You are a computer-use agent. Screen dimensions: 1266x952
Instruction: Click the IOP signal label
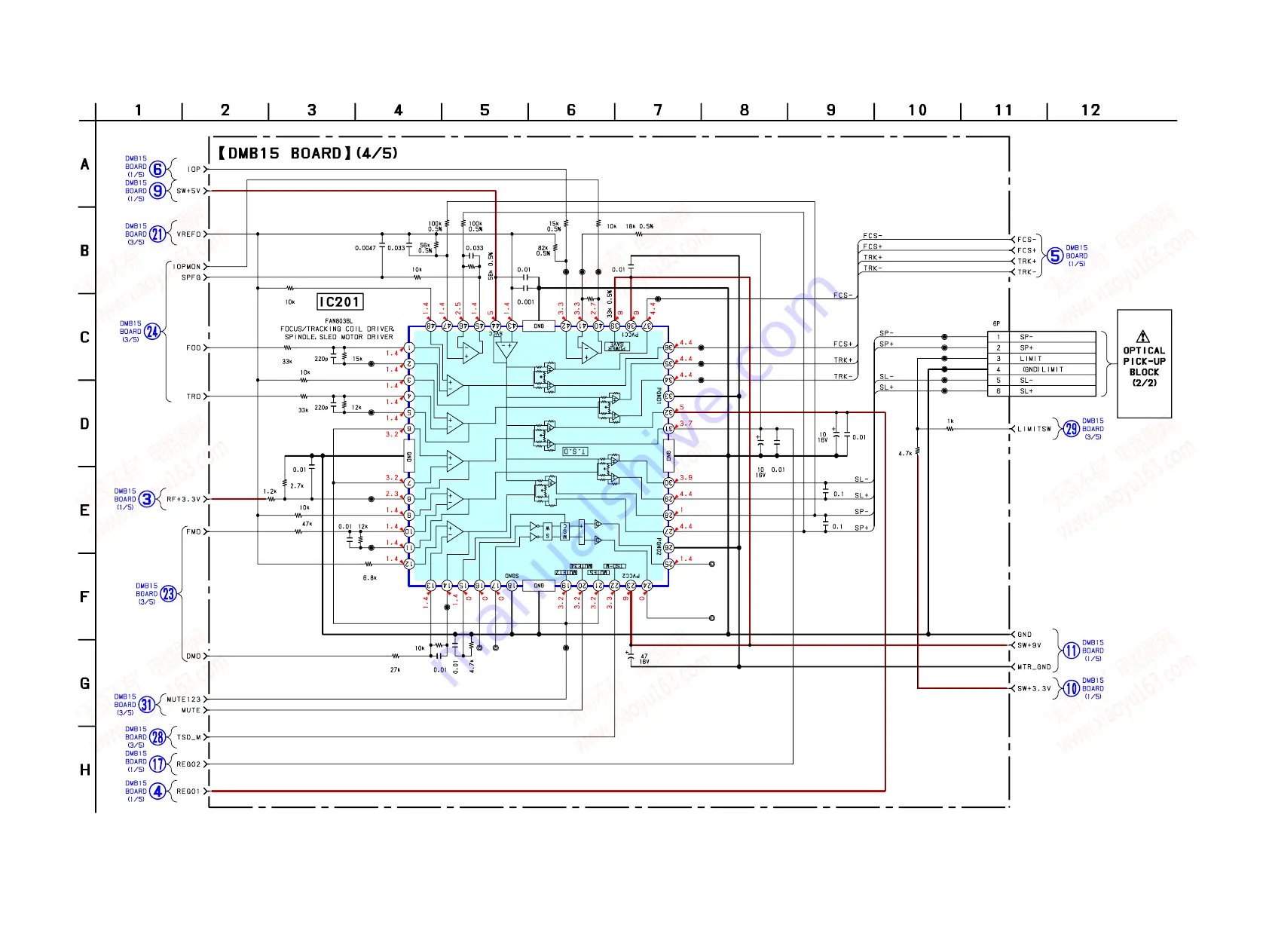coord(194,170)
